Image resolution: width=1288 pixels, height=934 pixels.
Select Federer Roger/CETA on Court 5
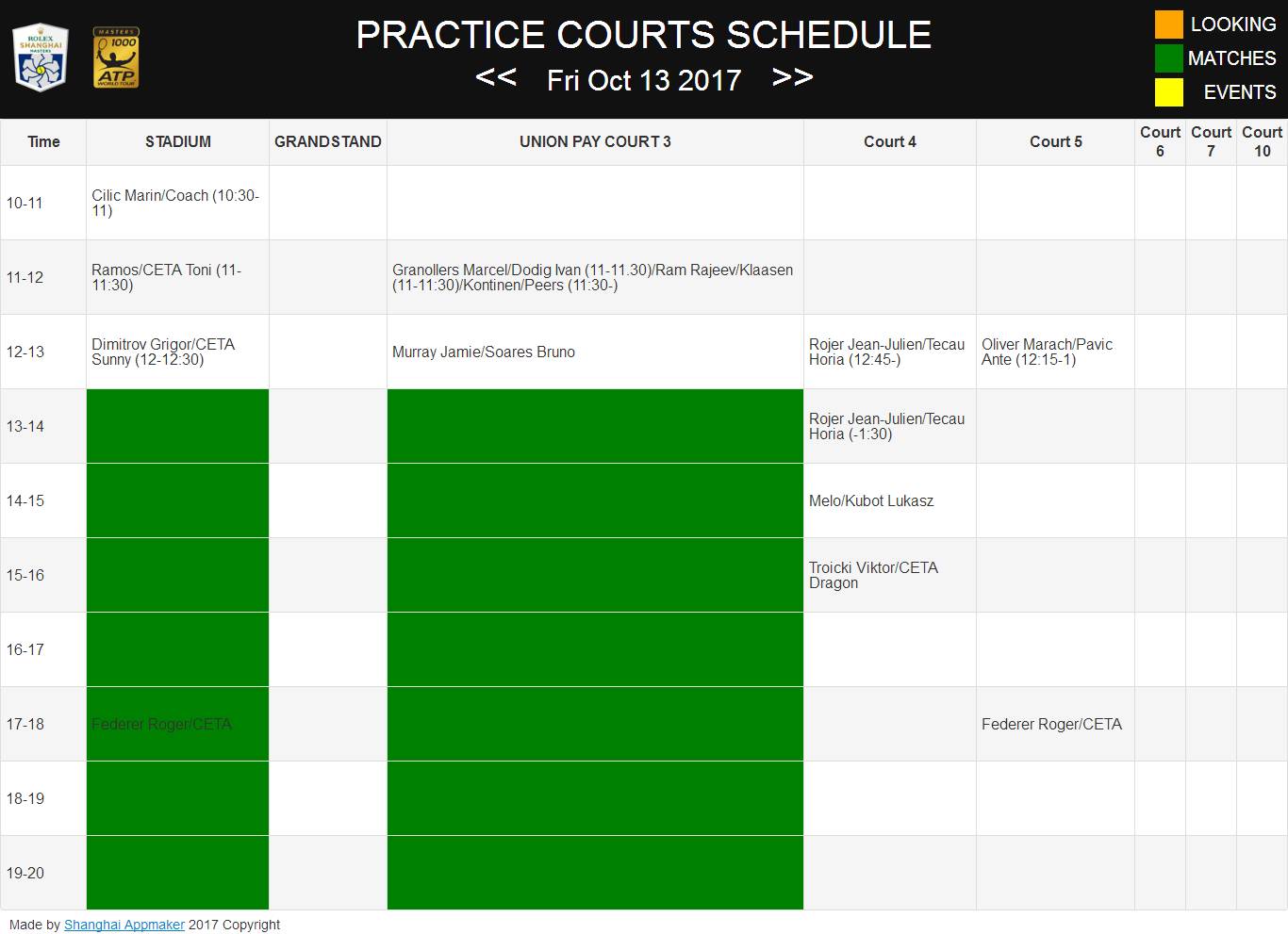point(1052,724)
